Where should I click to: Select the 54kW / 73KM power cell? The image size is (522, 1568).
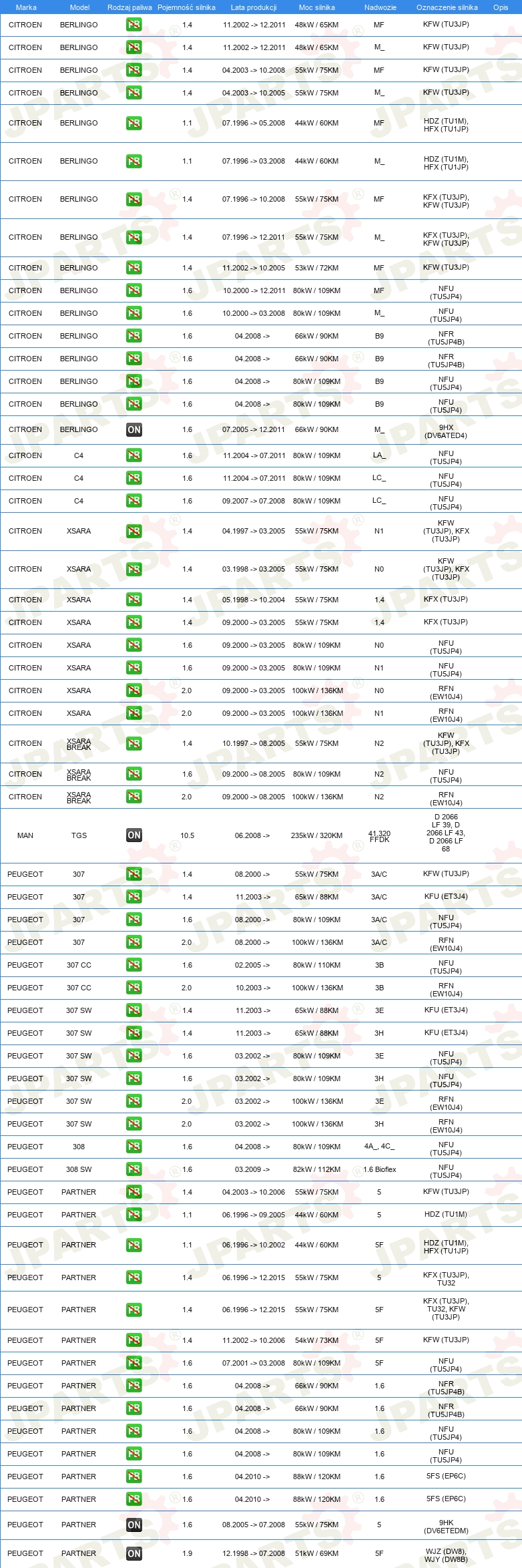[x=316, y=1340]
